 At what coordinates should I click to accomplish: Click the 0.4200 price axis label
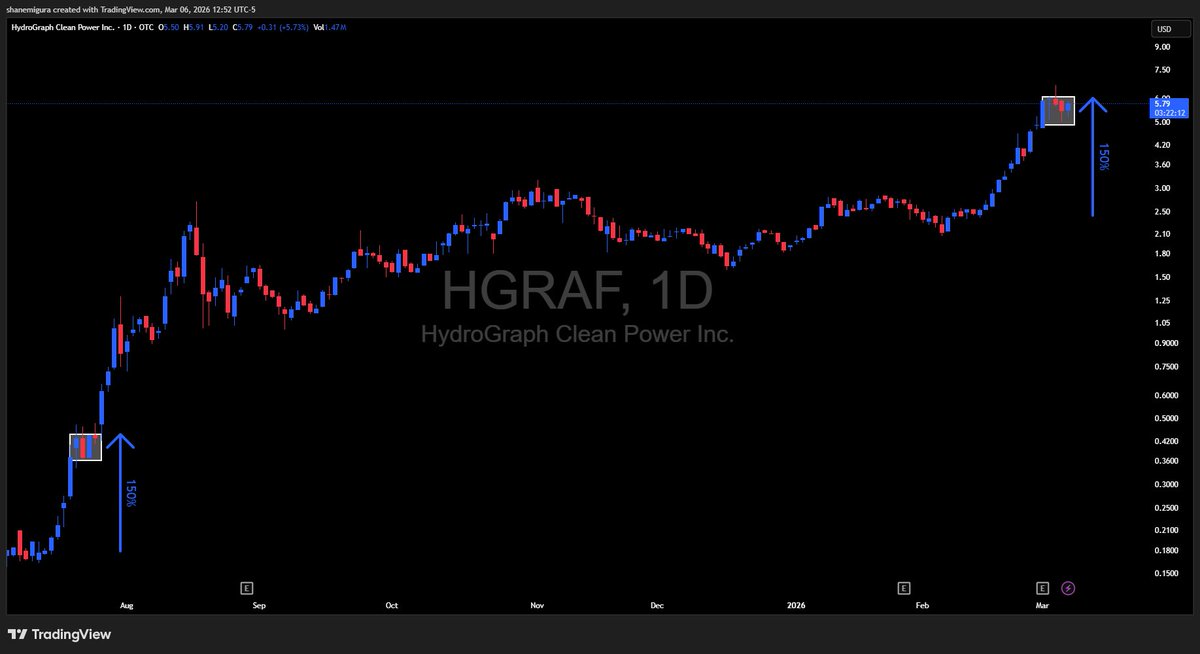tap(1165, 440)
